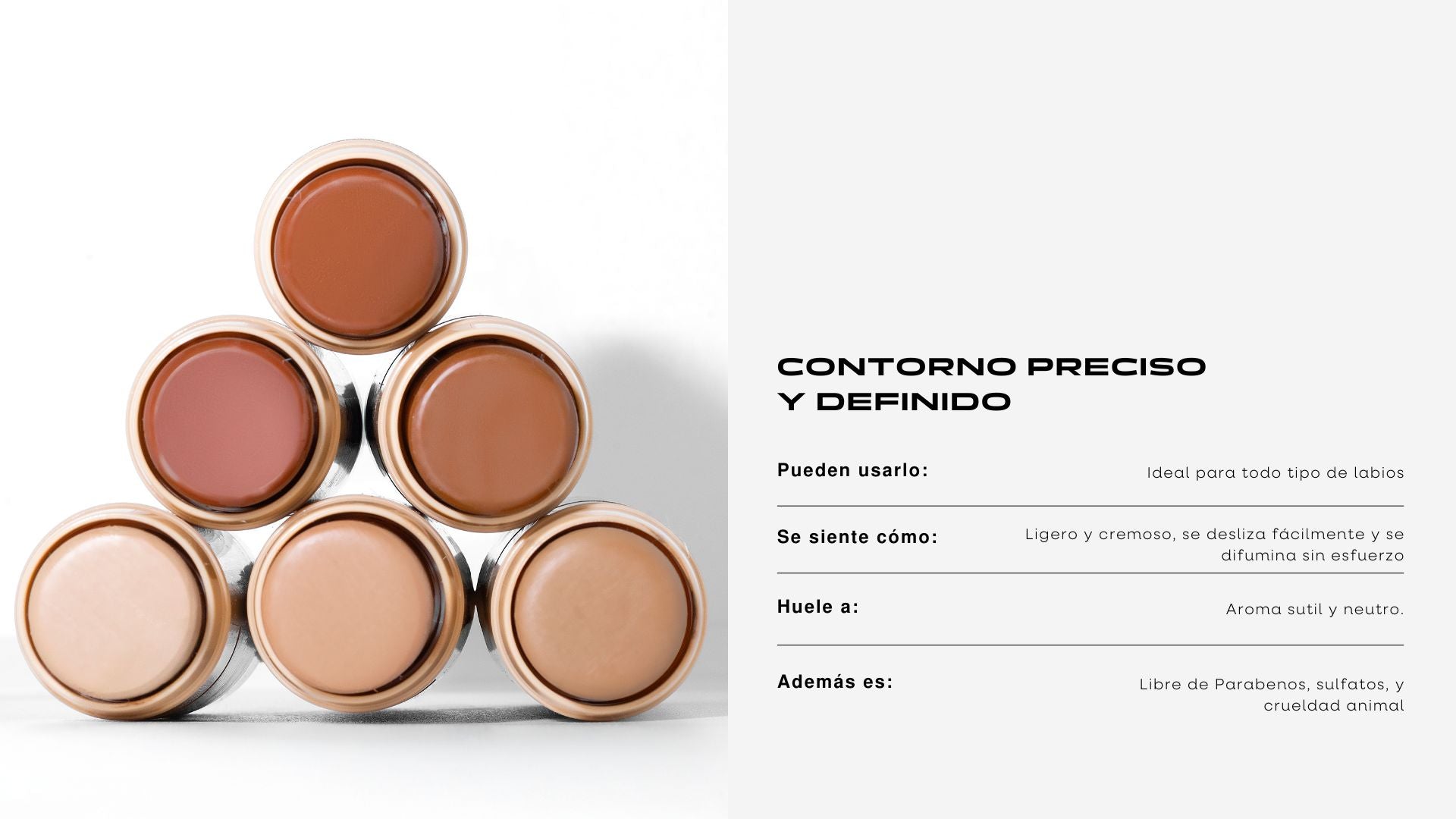Click the 'Huele a:' label

click(817, 607)
